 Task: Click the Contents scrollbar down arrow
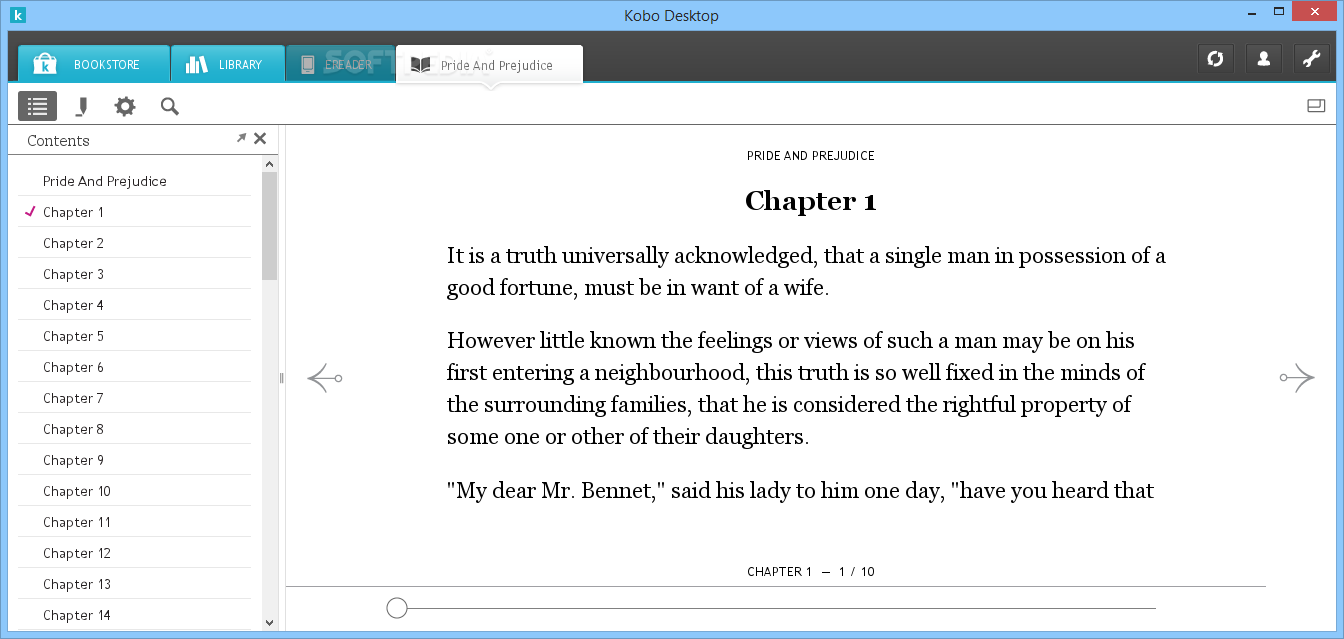[x=270, y=622]
